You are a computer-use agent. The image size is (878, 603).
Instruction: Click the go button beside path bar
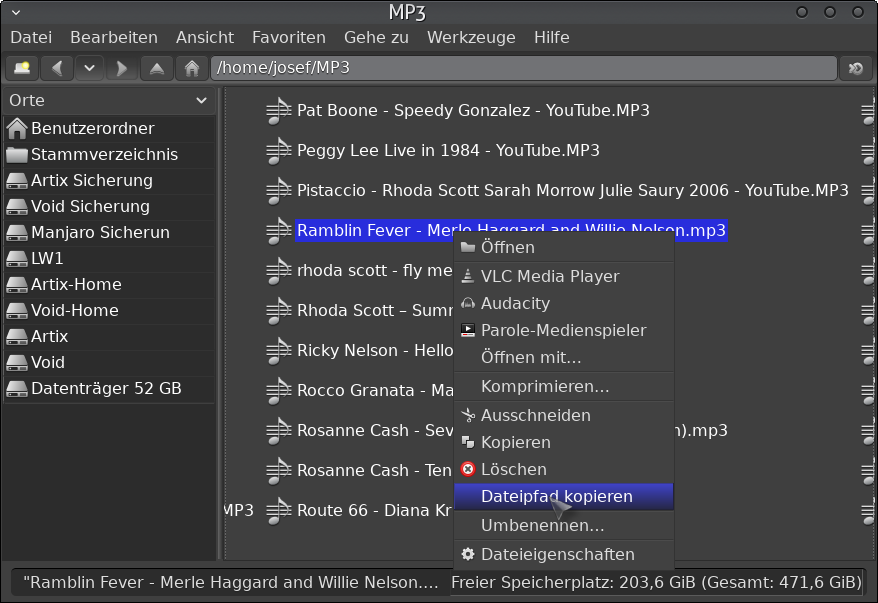pos(856,68)
